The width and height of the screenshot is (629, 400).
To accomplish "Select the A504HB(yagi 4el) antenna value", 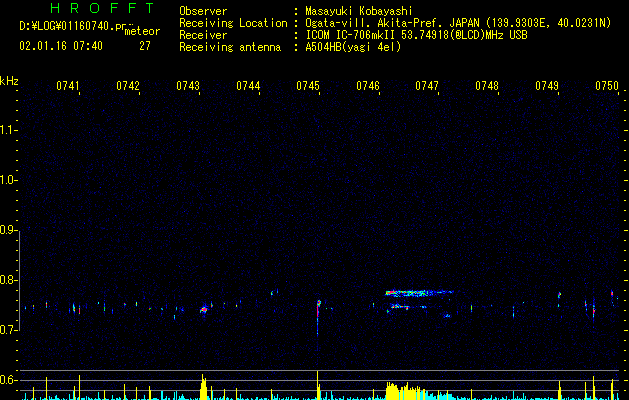I will (x=353, y=47).
